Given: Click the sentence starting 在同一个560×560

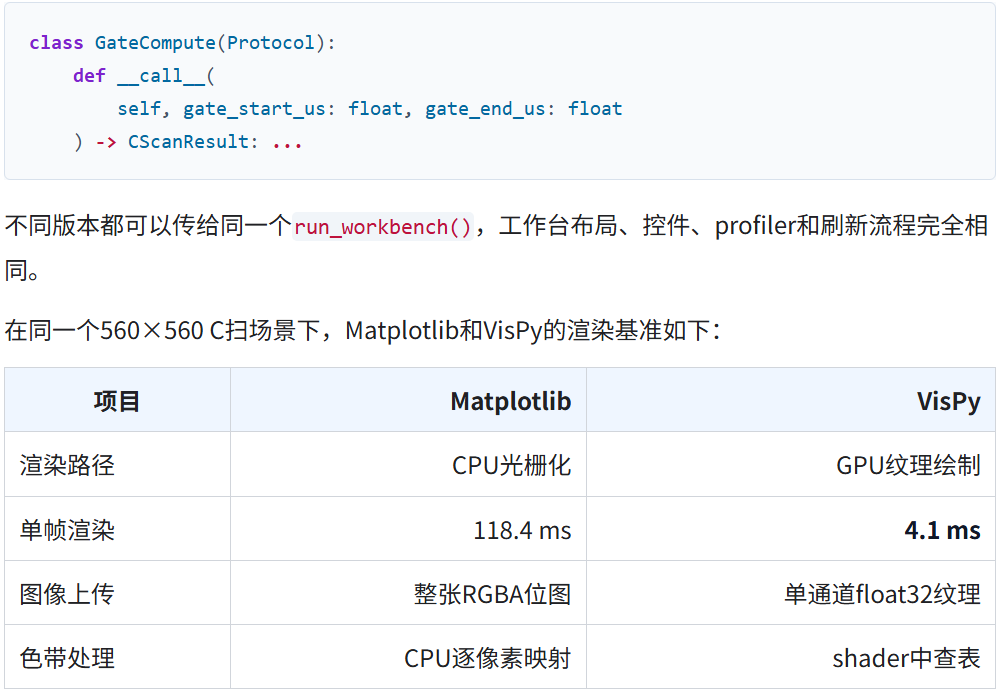Looking at the screenshot, I should click(363, 330).
